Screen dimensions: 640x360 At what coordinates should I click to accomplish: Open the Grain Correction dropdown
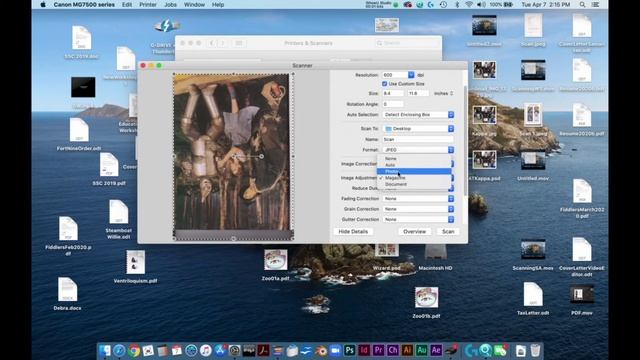coord(418,209)
